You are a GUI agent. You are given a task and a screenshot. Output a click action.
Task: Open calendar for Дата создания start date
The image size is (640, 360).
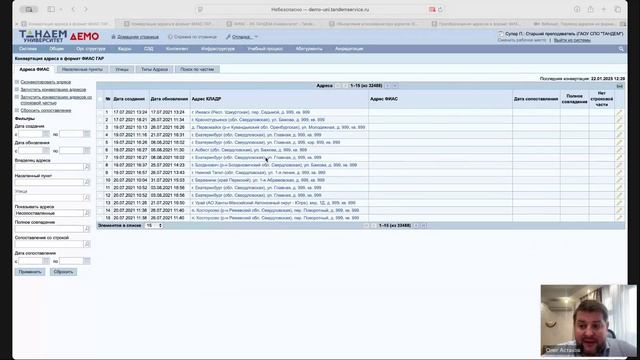(x=46, y=134)
